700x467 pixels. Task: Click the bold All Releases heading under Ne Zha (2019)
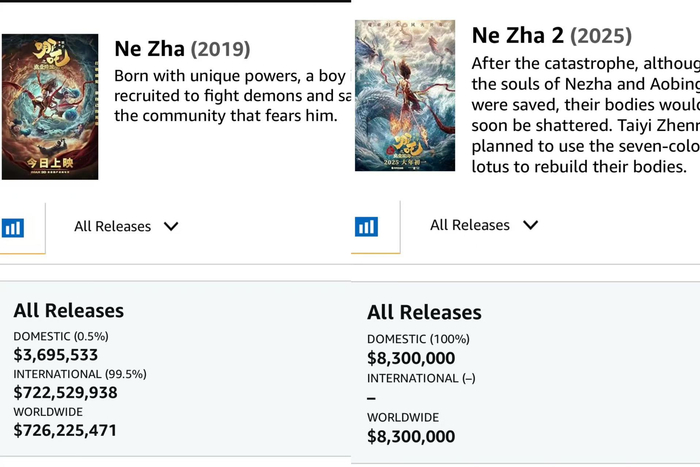(x=69, y=311)
